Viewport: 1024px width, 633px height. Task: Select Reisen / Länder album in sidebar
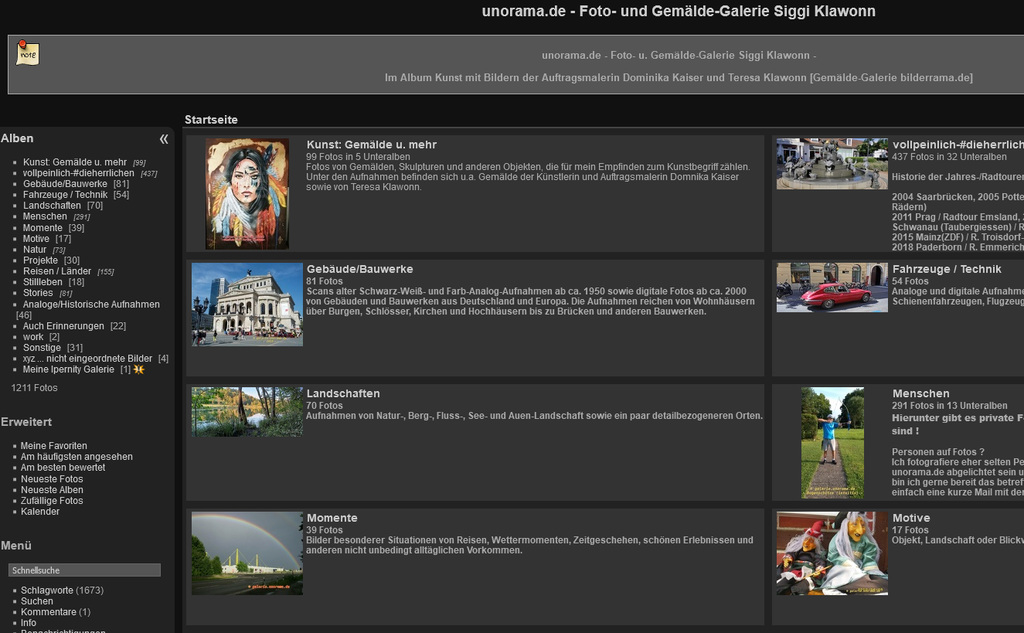pos(58,271)
